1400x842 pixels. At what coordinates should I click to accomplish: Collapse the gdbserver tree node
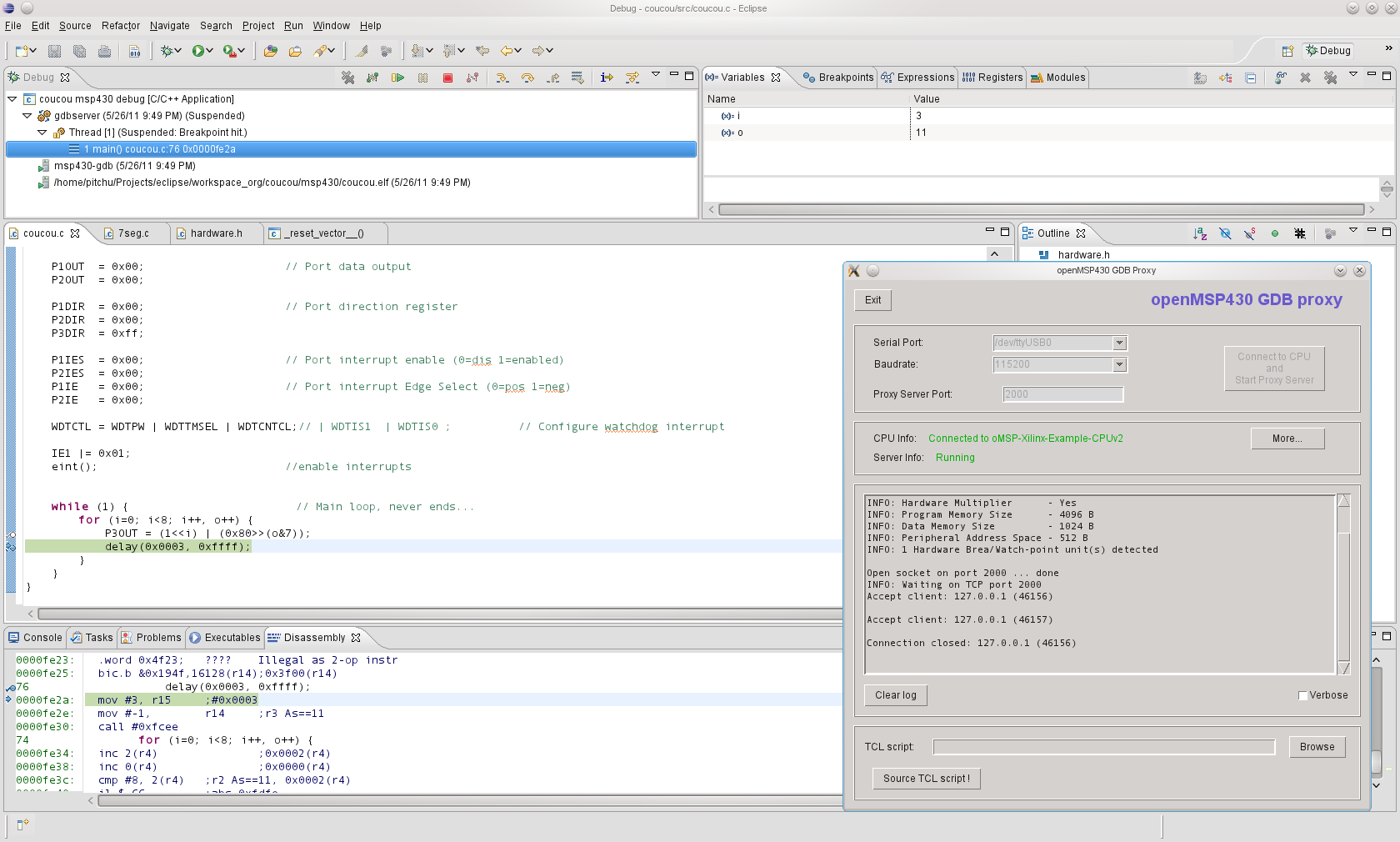pyautogui.click(x=27, y=116)
